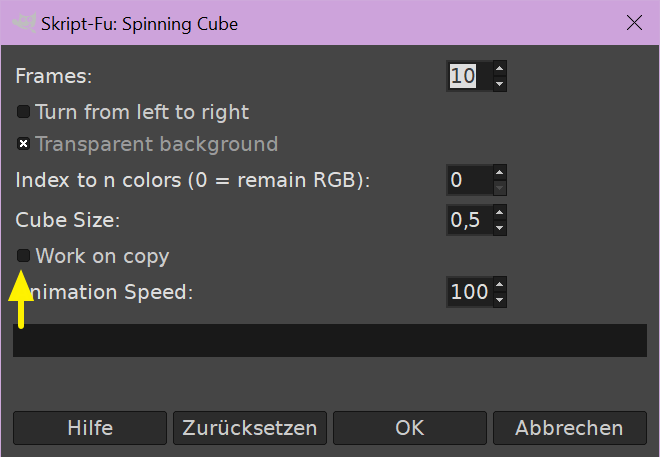The height and width of the screenshot is (457, 660).
Task: Lower Animation Speed with down arrow
Action: click(x=500, y=300)
